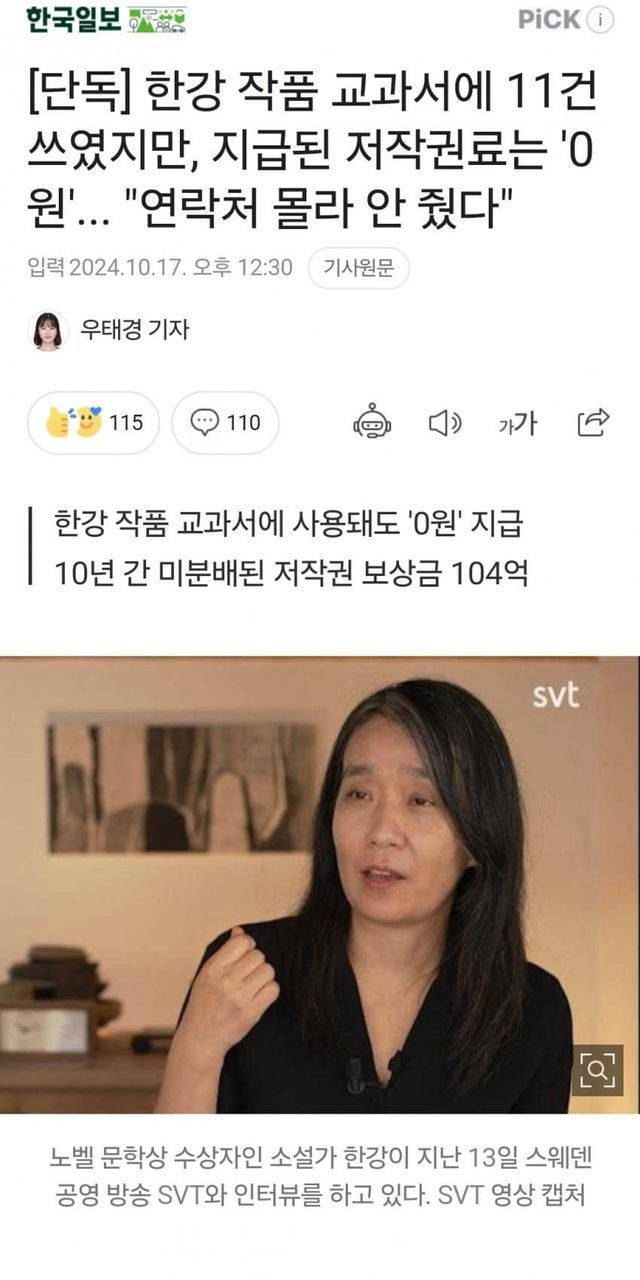
Task: Tap the 기사원문 original article button
Action: (358, 267)
